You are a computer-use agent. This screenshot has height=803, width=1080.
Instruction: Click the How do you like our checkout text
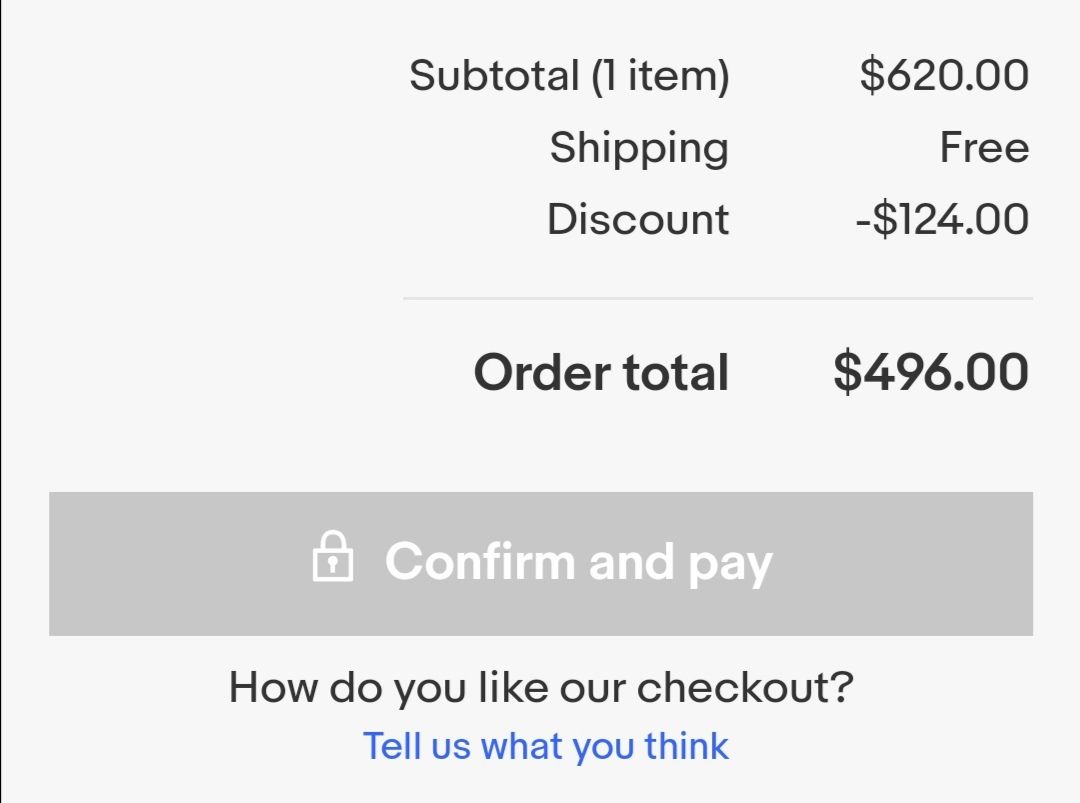click(x=541, y=687)
